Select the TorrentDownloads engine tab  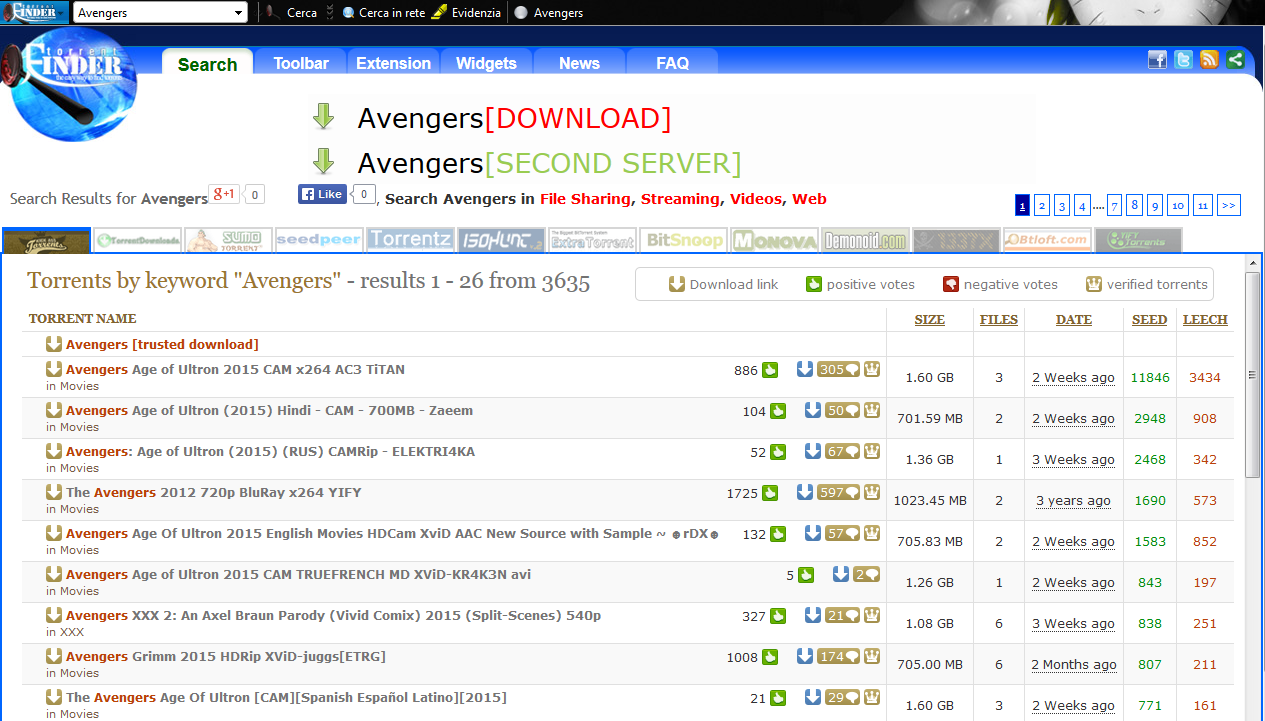pyautogui.click(x=138, y=240)
